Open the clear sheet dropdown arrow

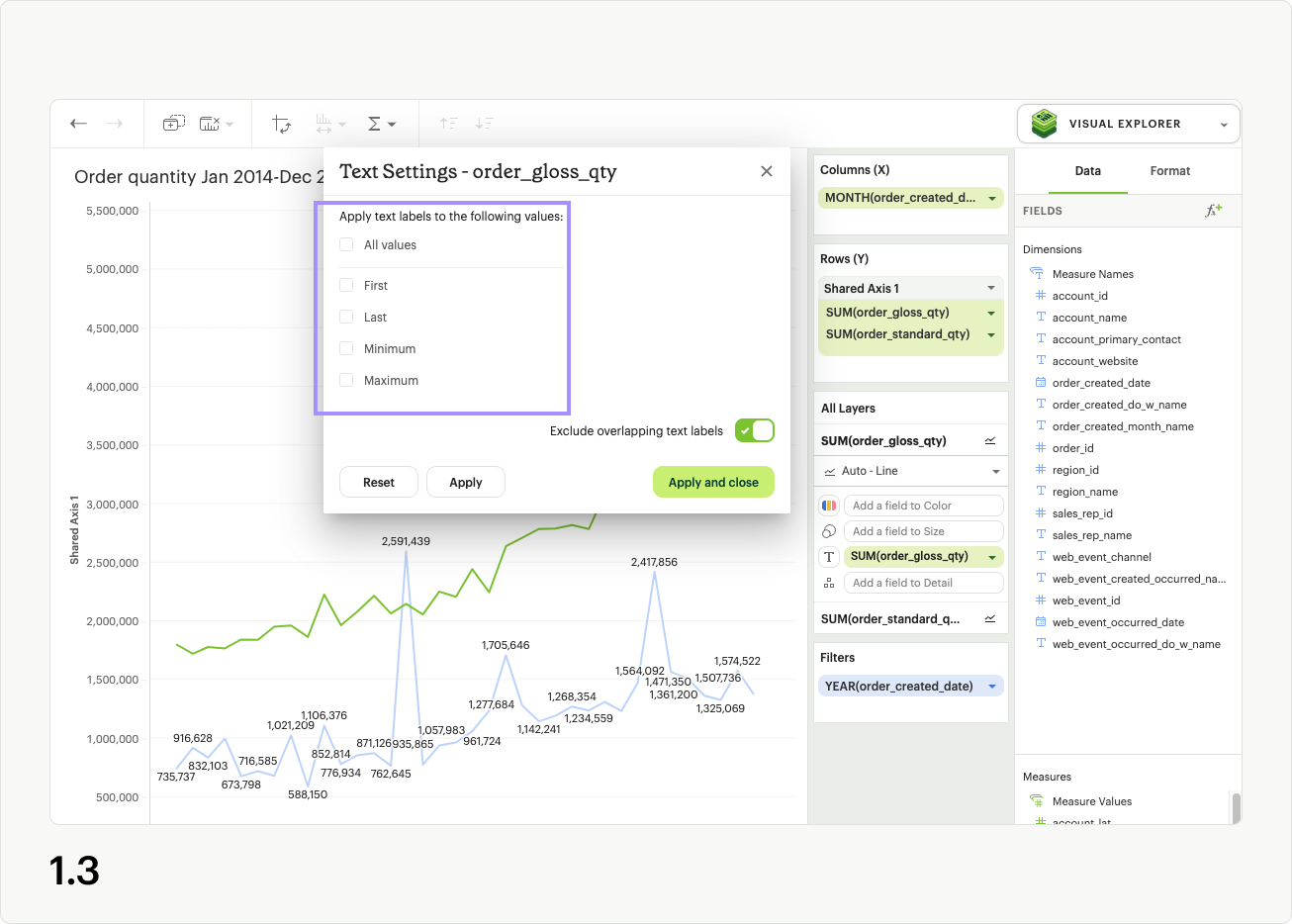coord(230,125)
